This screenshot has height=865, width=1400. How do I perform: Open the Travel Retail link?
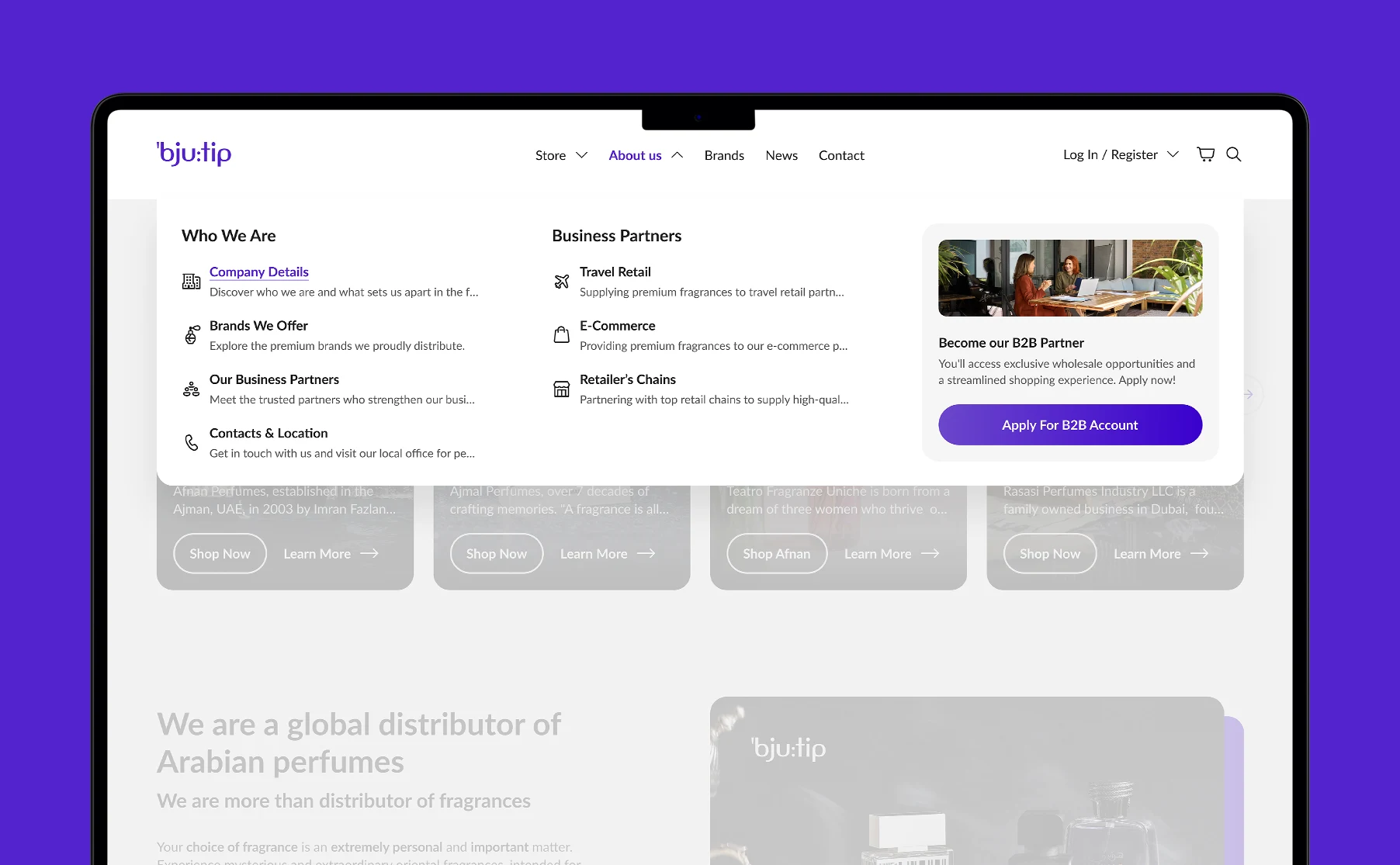(615, 272)
